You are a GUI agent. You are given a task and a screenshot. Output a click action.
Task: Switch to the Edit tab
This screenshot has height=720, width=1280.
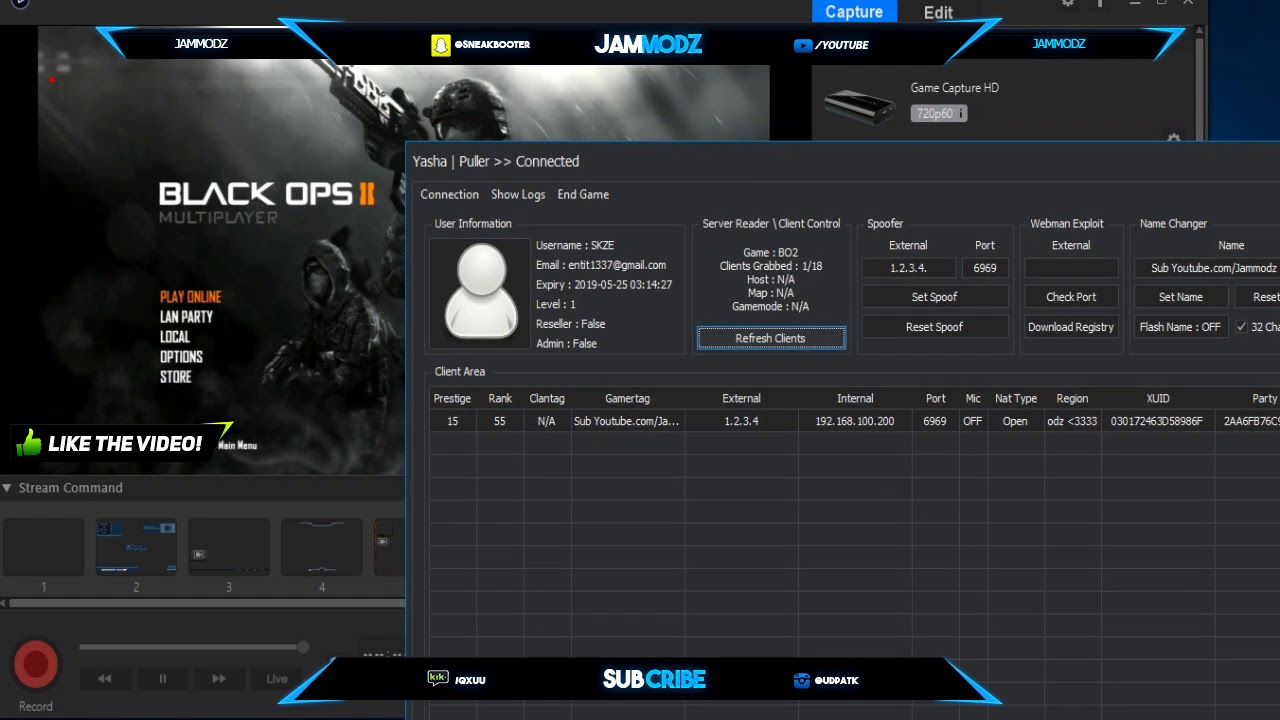(938, 12)
